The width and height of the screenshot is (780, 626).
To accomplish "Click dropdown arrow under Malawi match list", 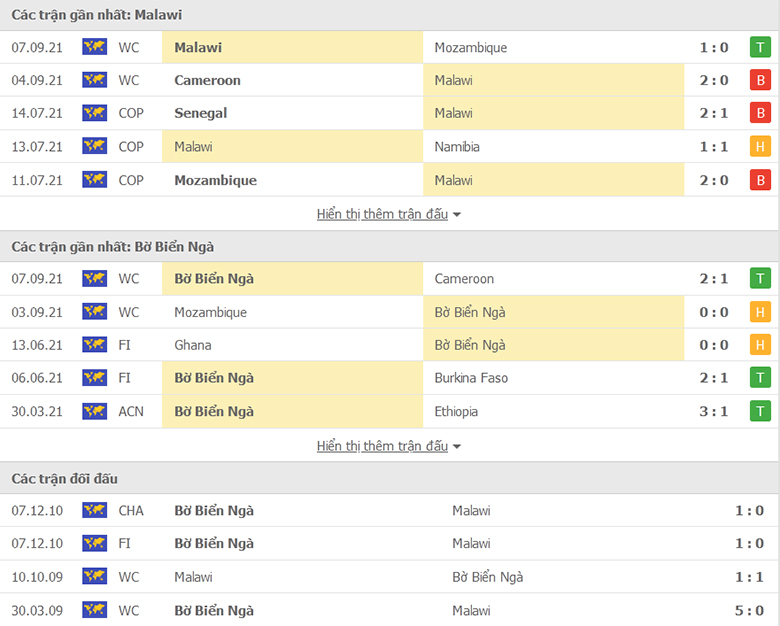I will pyautogui.click(x=457, y=215).
